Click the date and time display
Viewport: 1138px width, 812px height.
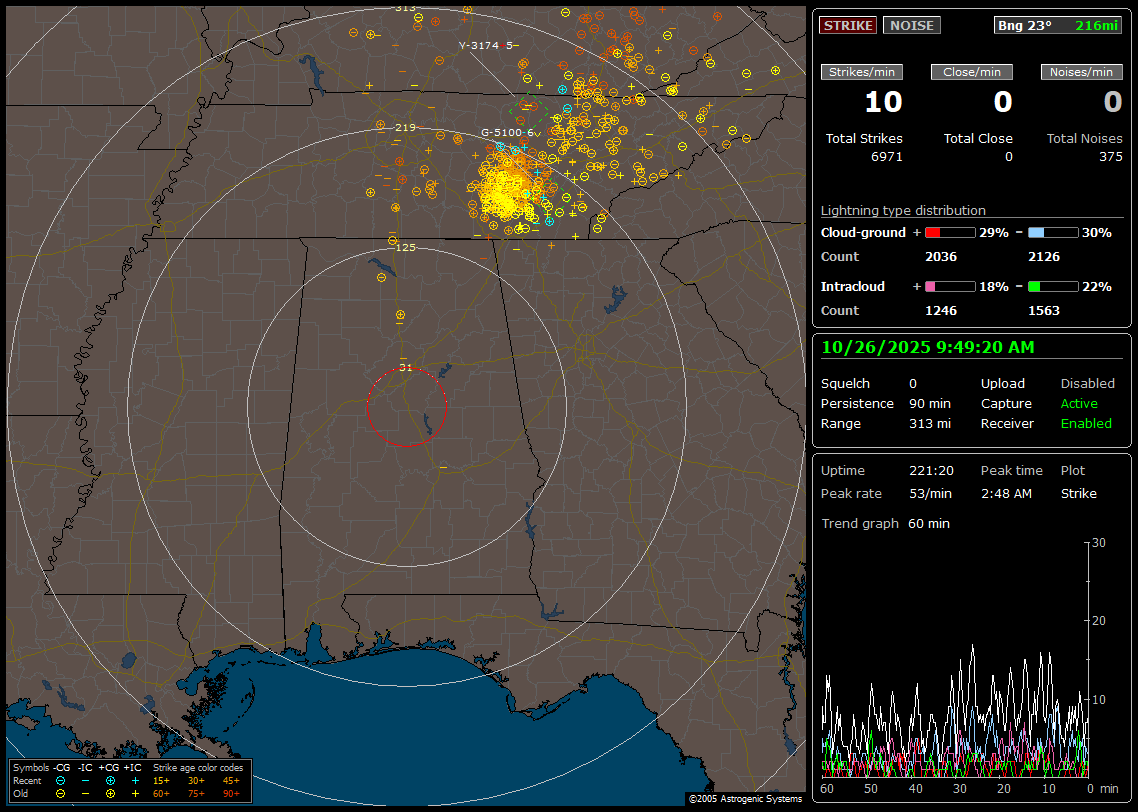pos(927,348)
